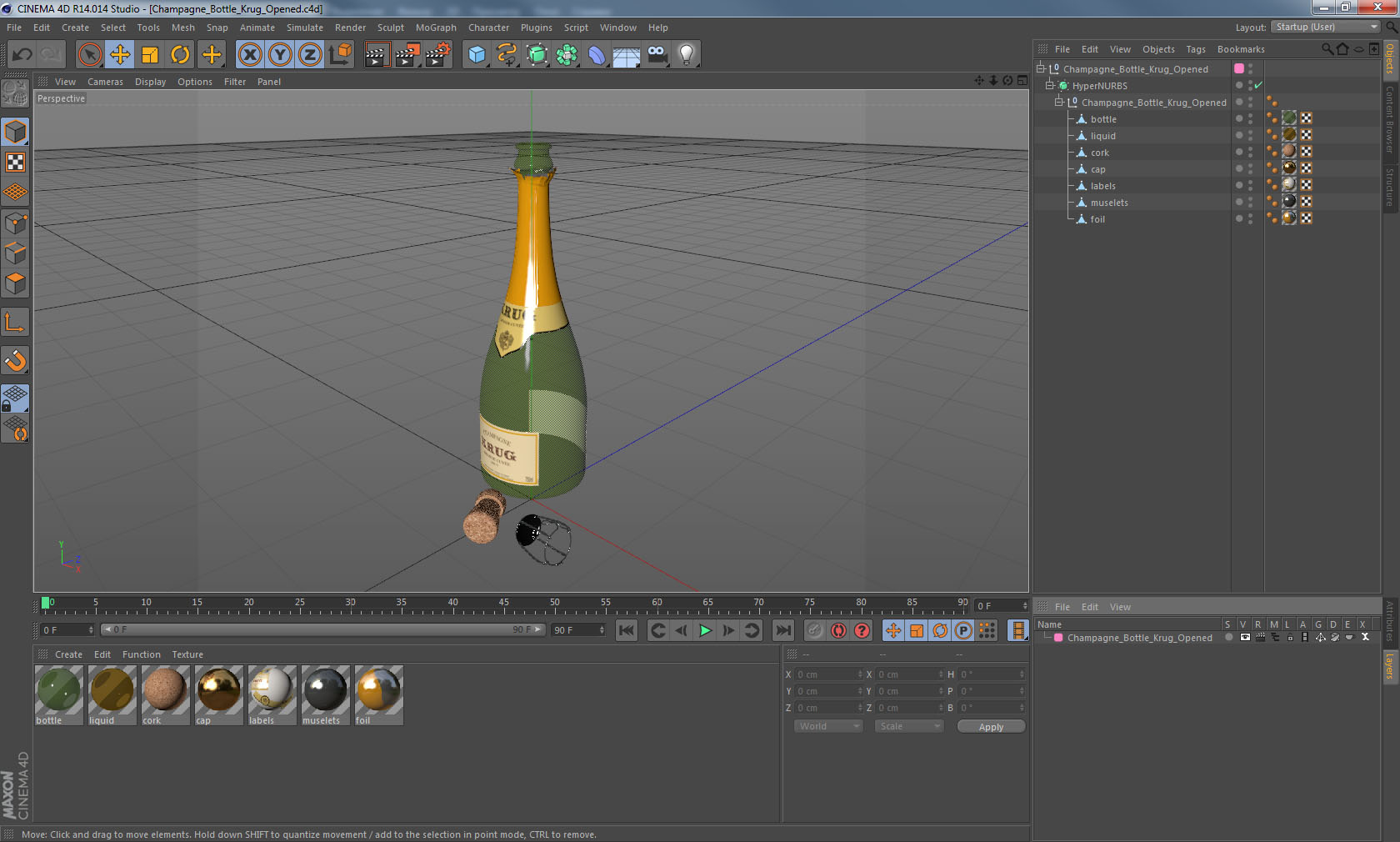The image size is (1400, 842).
Task: Play the animation forward
Action: [x=705, y=630]
